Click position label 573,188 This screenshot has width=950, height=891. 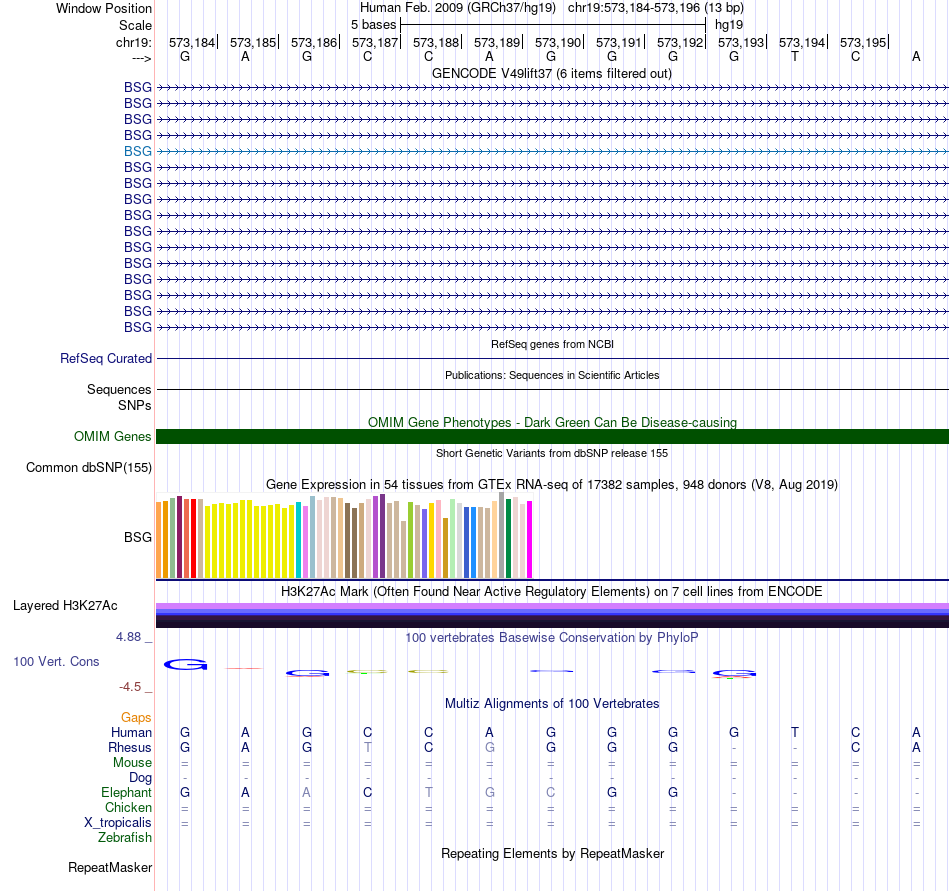pos(436,42)
